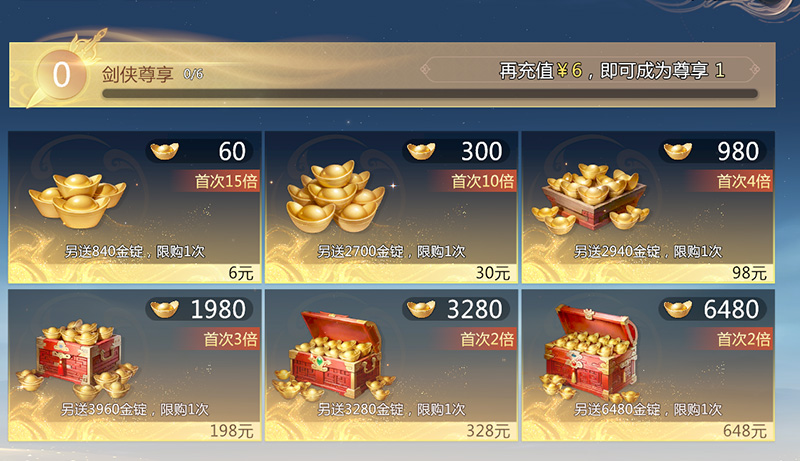Pick the open red chest for 3280
Screen dimensions: 800x461
(335, 355)
